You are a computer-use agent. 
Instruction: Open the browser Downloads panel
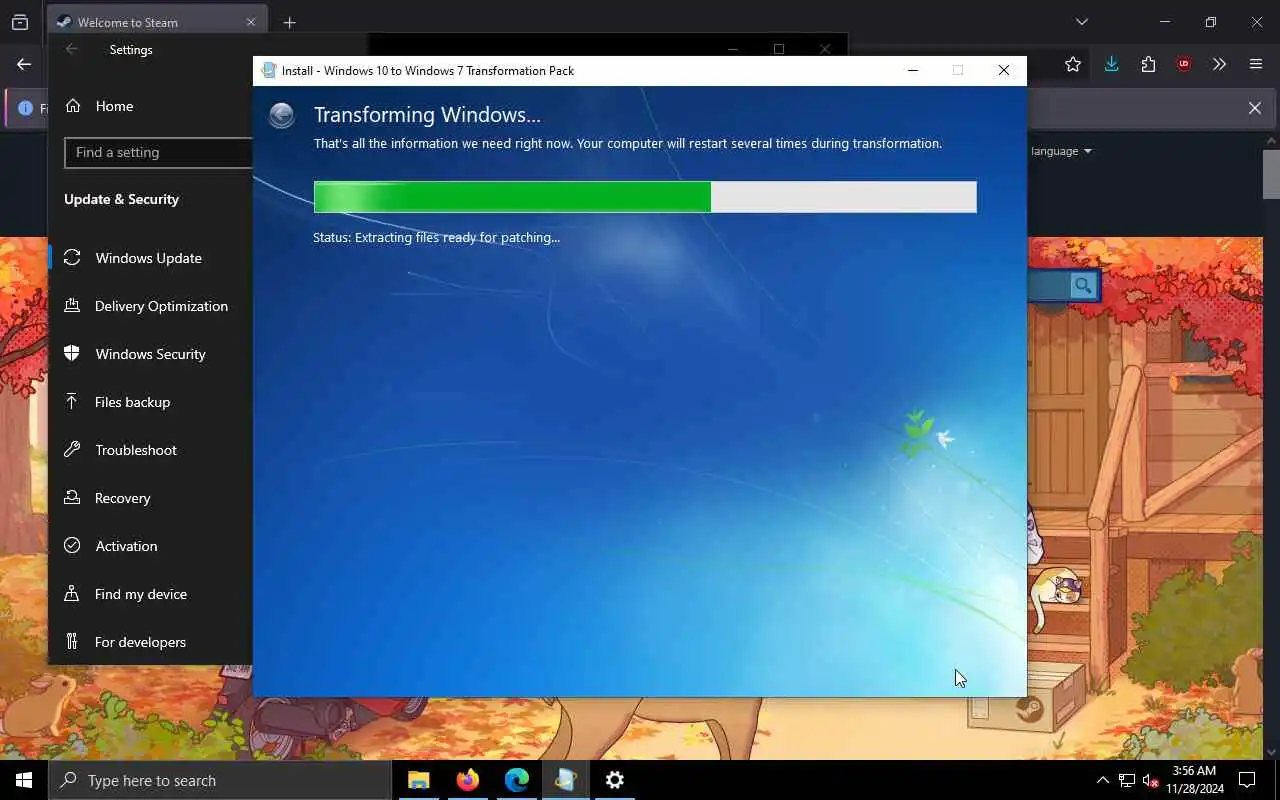pyautogui.click(x=1111, y=64)
